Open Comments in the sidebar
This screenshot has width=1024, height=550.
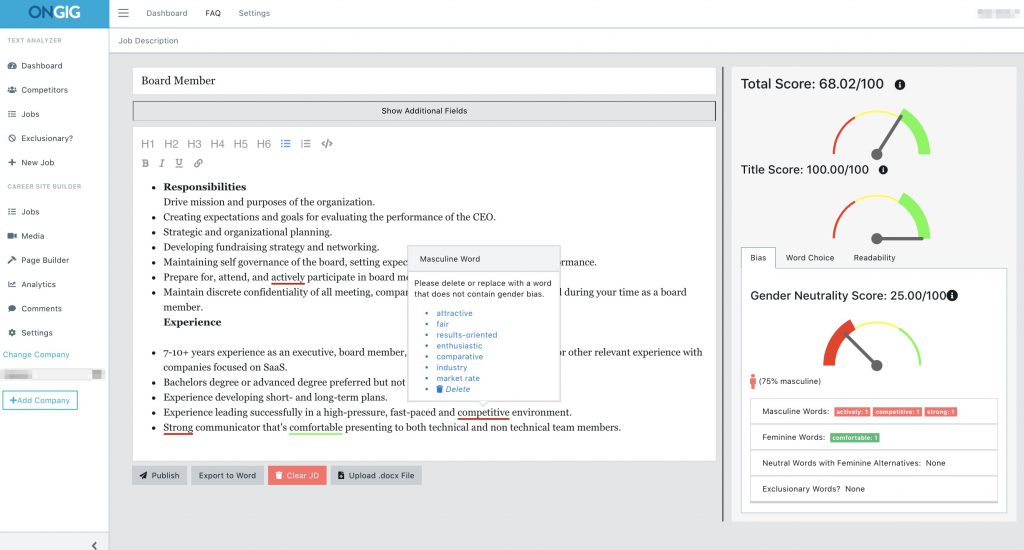coord(35,309)
